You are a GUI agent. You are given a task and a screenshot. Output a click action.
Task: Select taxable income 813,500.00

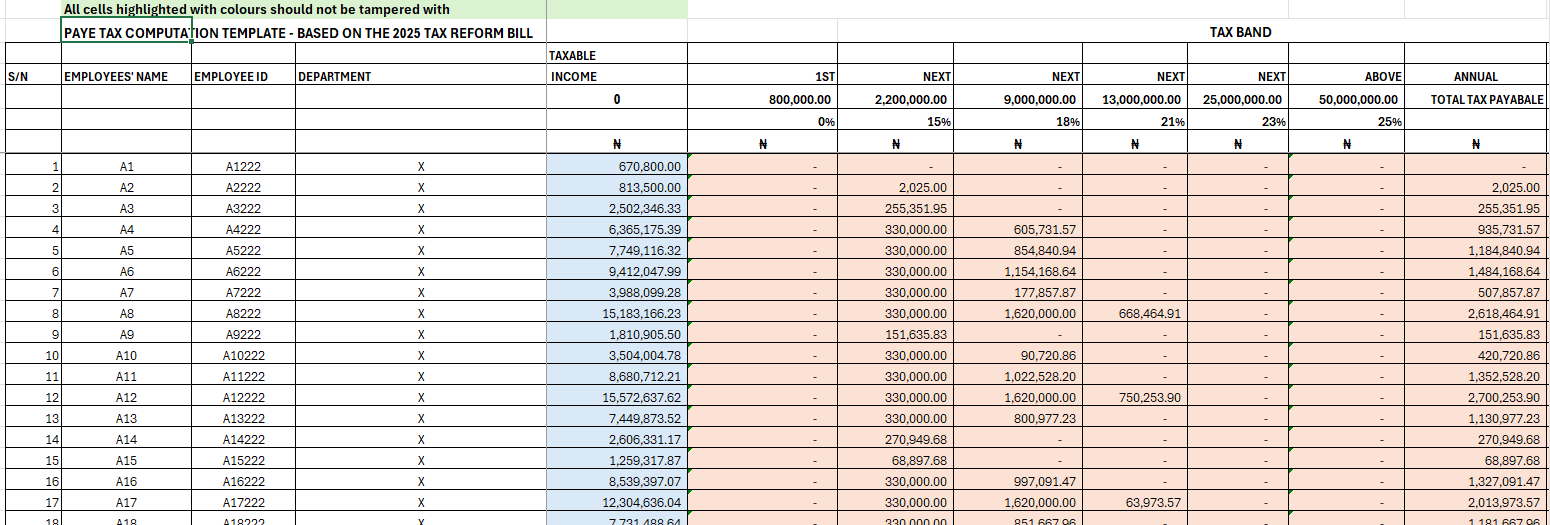point(617,187)
